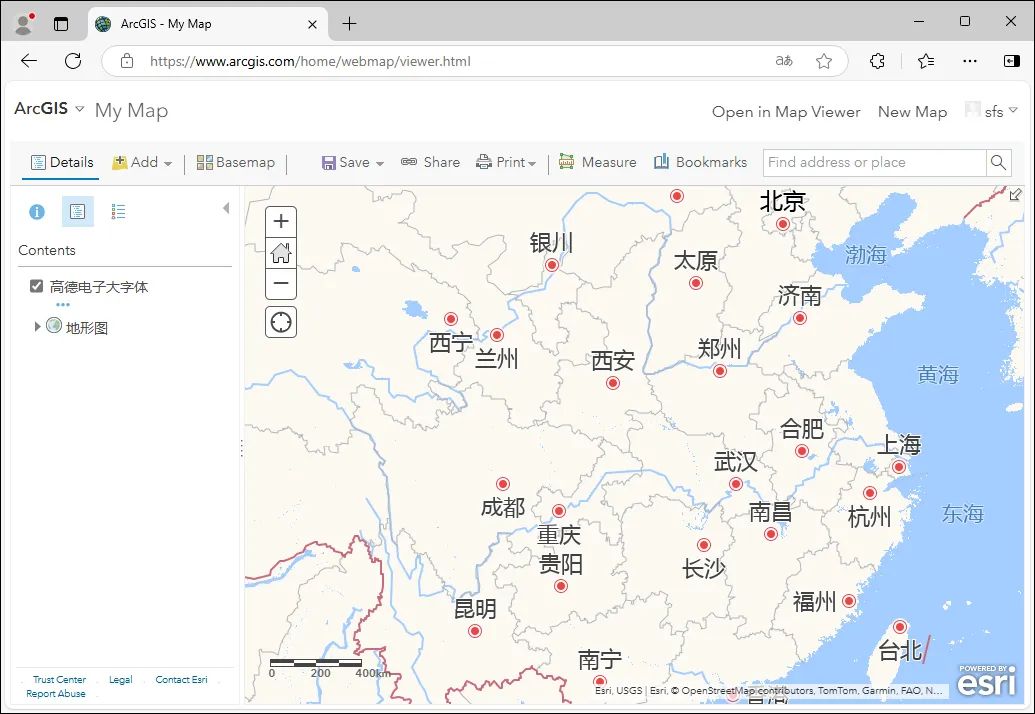1035x714 pixels.
Task: Open browser profile icon
Action: coord(24,24)
